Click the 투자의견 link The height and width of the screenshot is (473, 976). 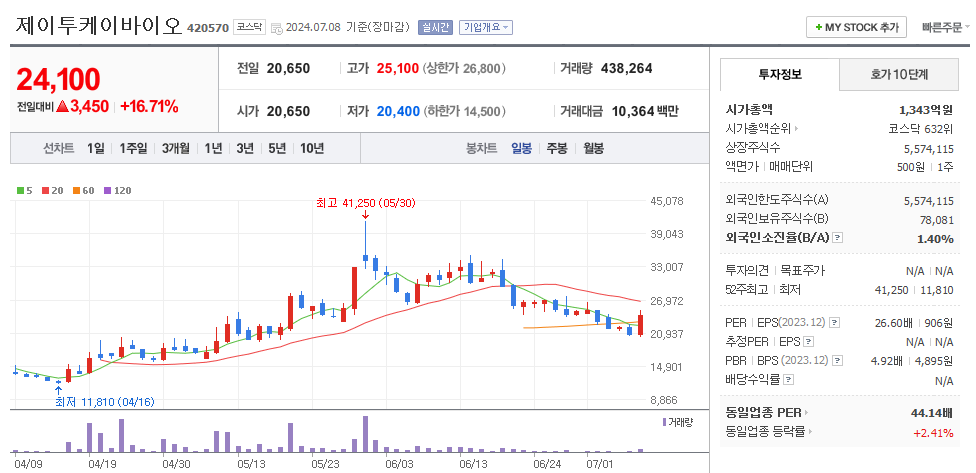(748, 271)
